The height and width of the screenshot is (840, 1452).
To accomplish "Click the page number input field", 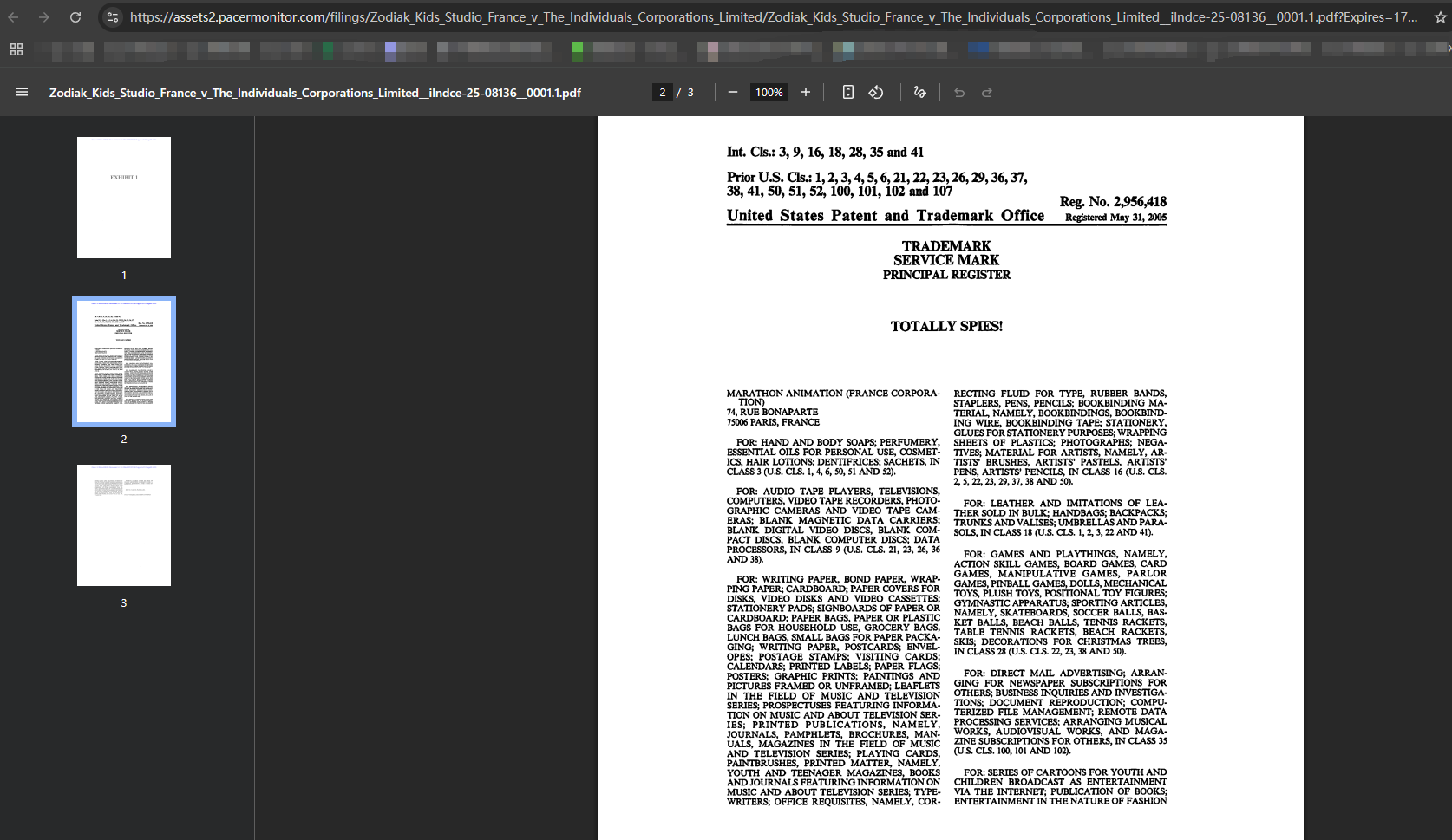I will coord(663,92).
